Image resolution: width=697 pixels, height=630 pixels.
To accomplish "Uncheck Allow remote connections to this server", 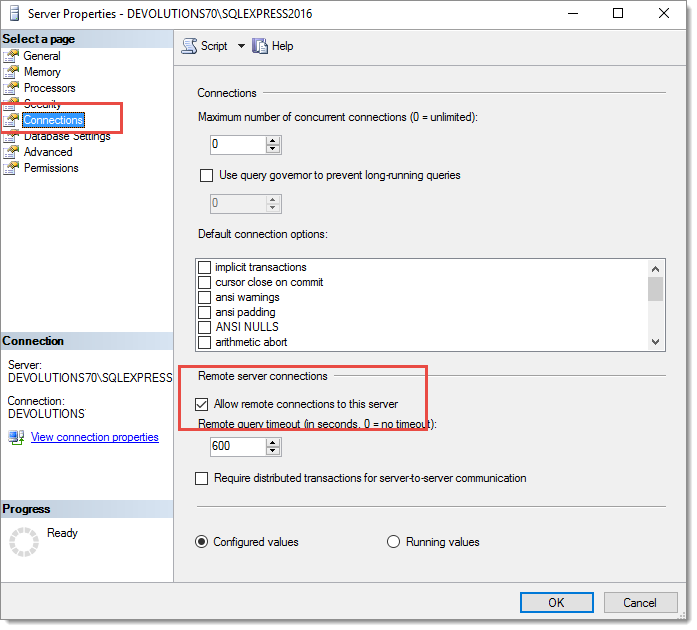I will pyautogui.click(x=201, y=405).
